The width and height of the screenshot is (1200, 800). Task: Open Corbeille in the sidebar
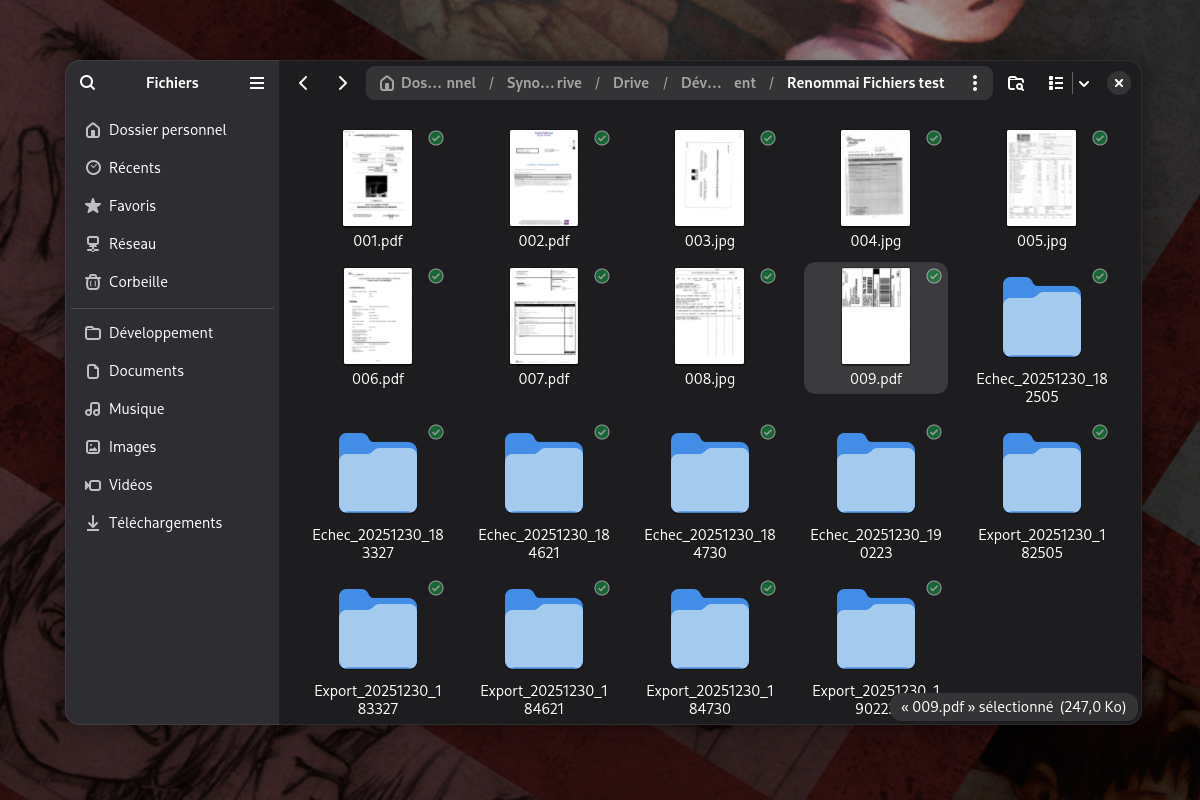click(x=138, y=282)
